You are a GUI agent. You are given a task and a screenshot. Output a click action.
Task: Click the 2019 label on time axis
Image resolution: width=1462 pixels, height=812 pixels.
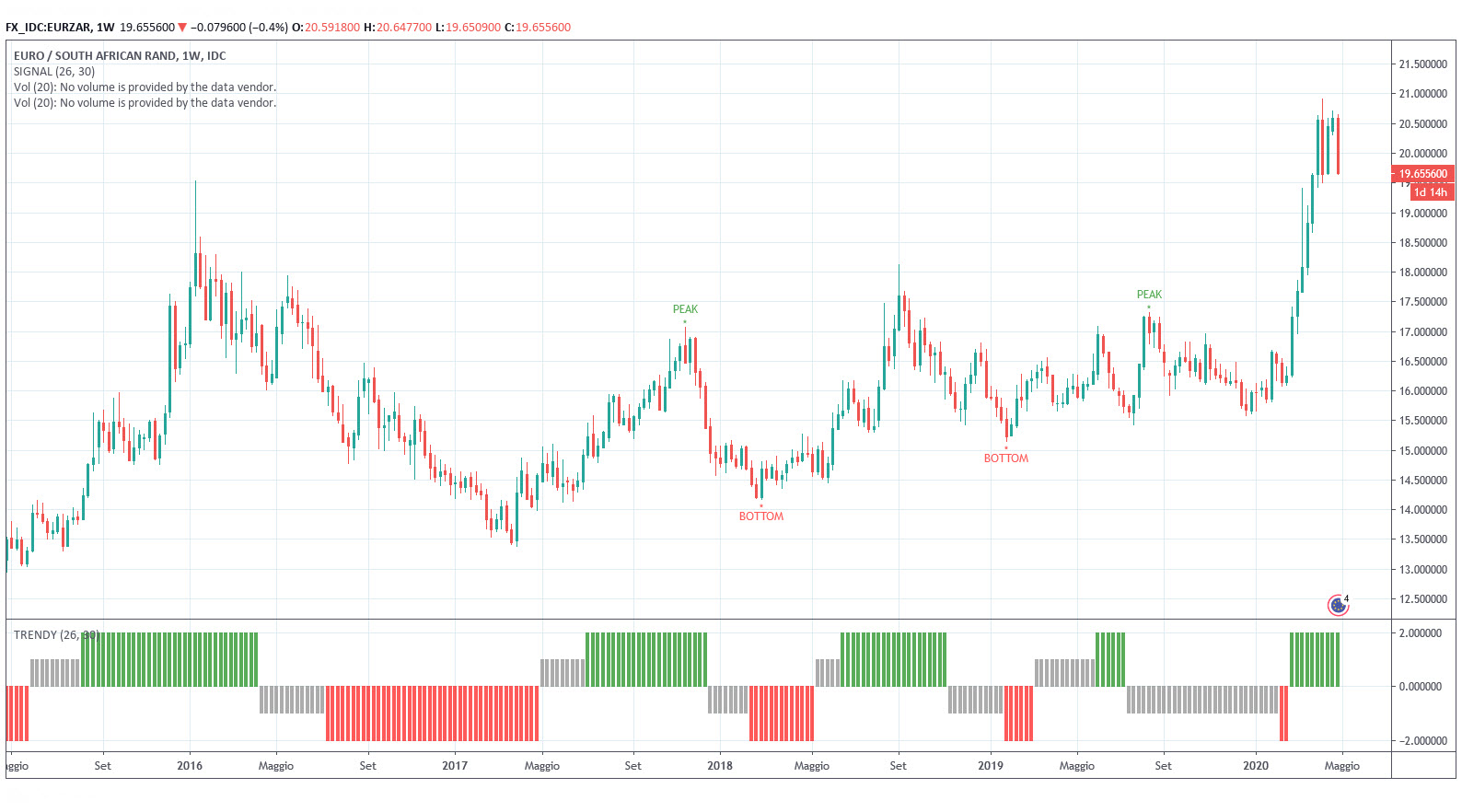click(x=991, y=766)
